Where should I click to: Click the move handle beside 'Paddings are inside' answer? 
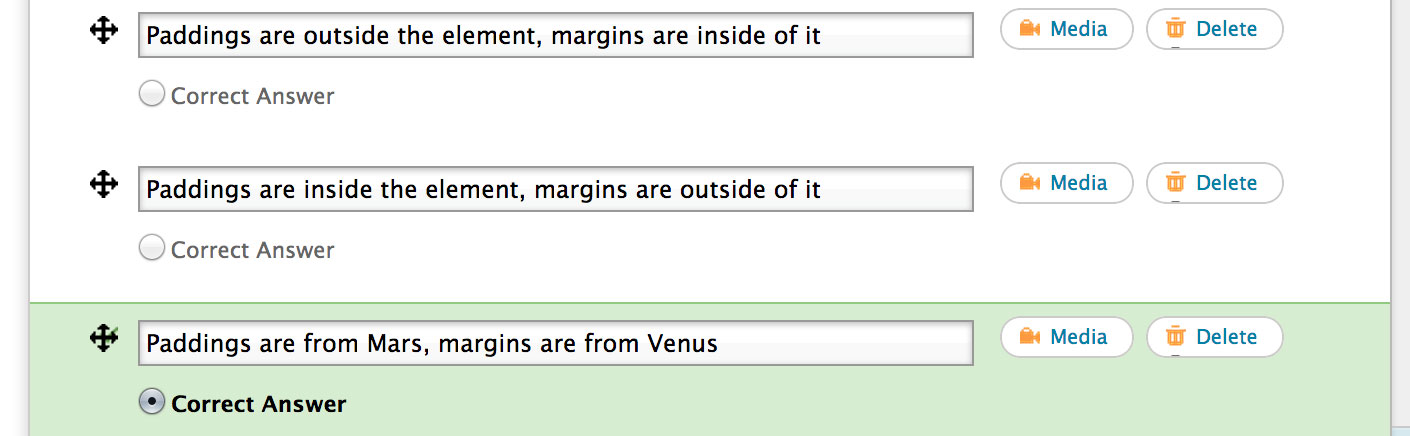tap(104, 184)
